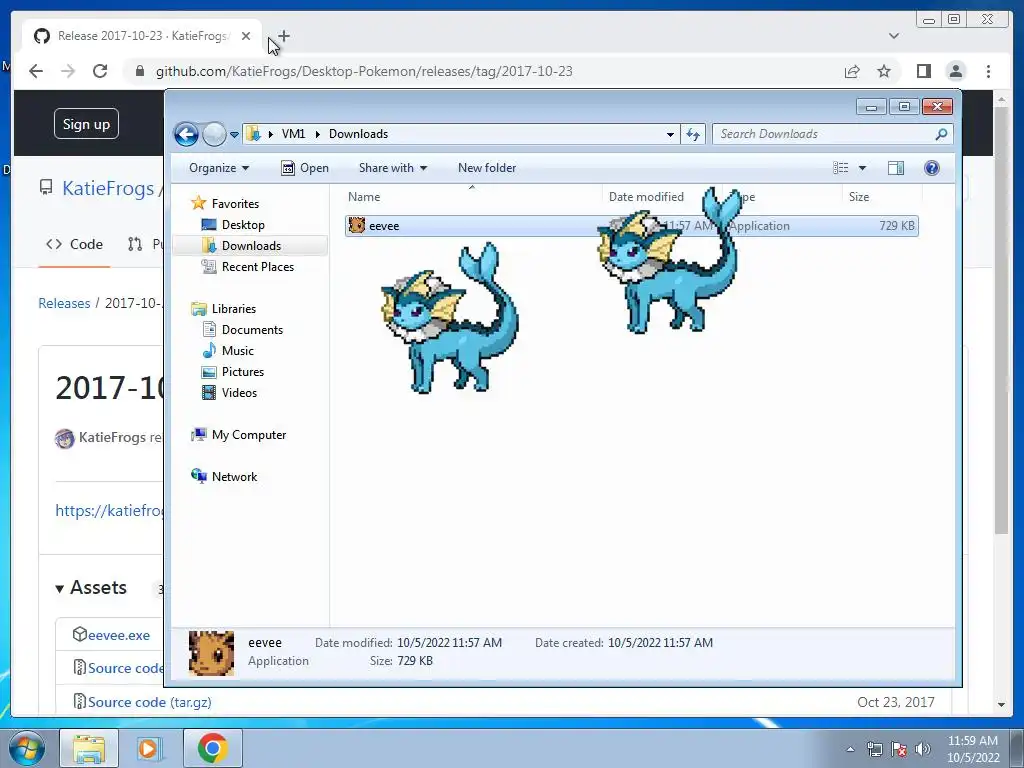Expand address bar previous locations dropdown
The height and width of the screenshot is (768, 1024).
[x=670, y=135]
